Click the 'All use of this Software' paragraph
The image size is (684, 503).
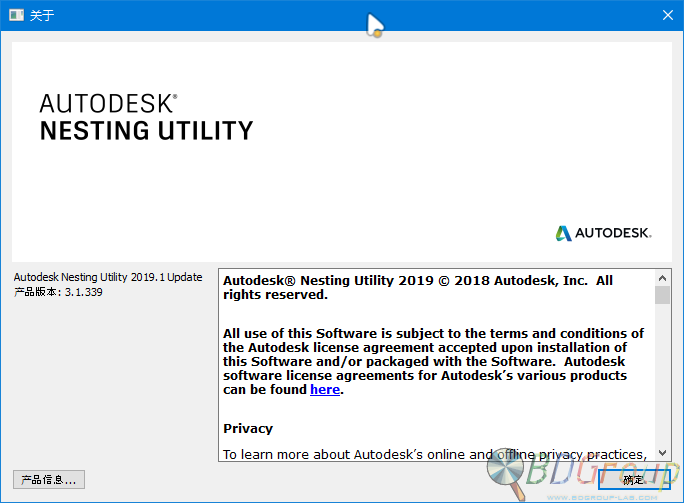pyautogui.click(x=433, y=361)
